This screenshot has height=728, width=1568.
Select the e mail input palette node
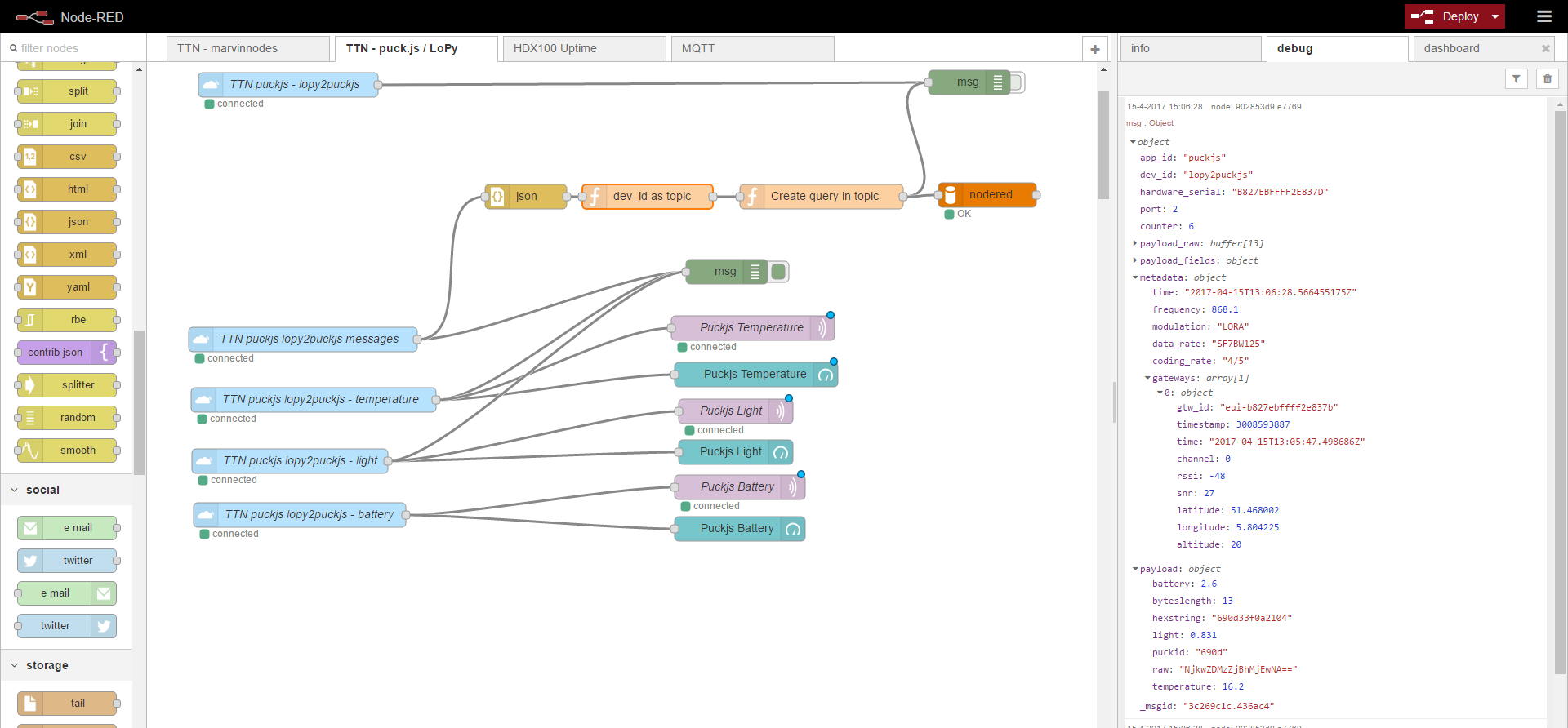tap(67, 528)
